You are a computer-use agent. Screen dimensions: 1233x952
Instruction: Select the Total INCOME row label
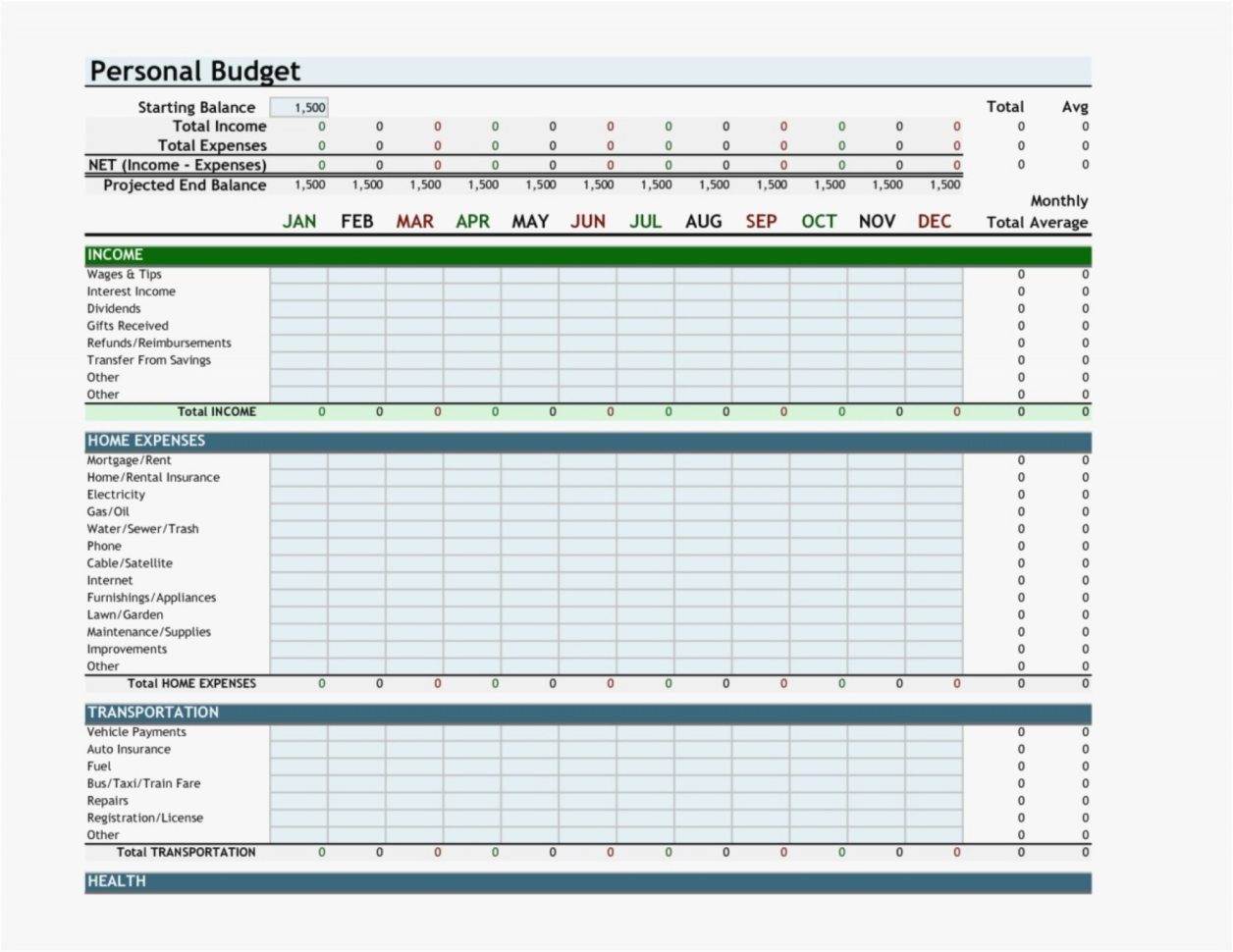point(216,412)
